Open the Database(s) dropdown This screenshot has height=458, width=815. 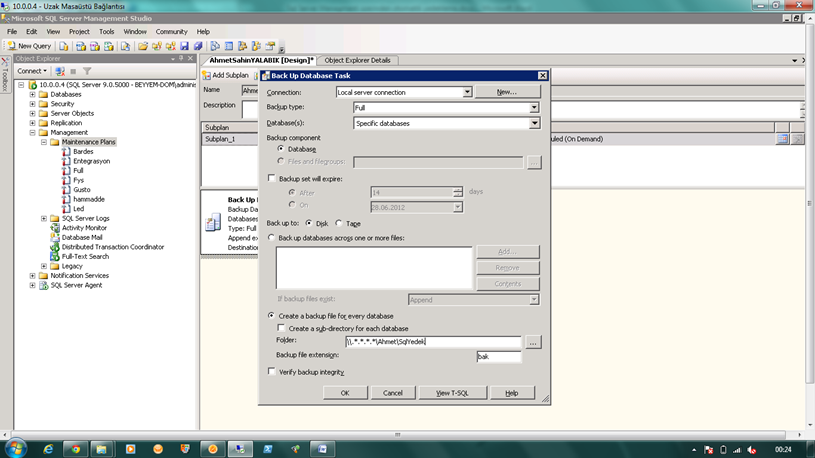(x=534, y=123)
